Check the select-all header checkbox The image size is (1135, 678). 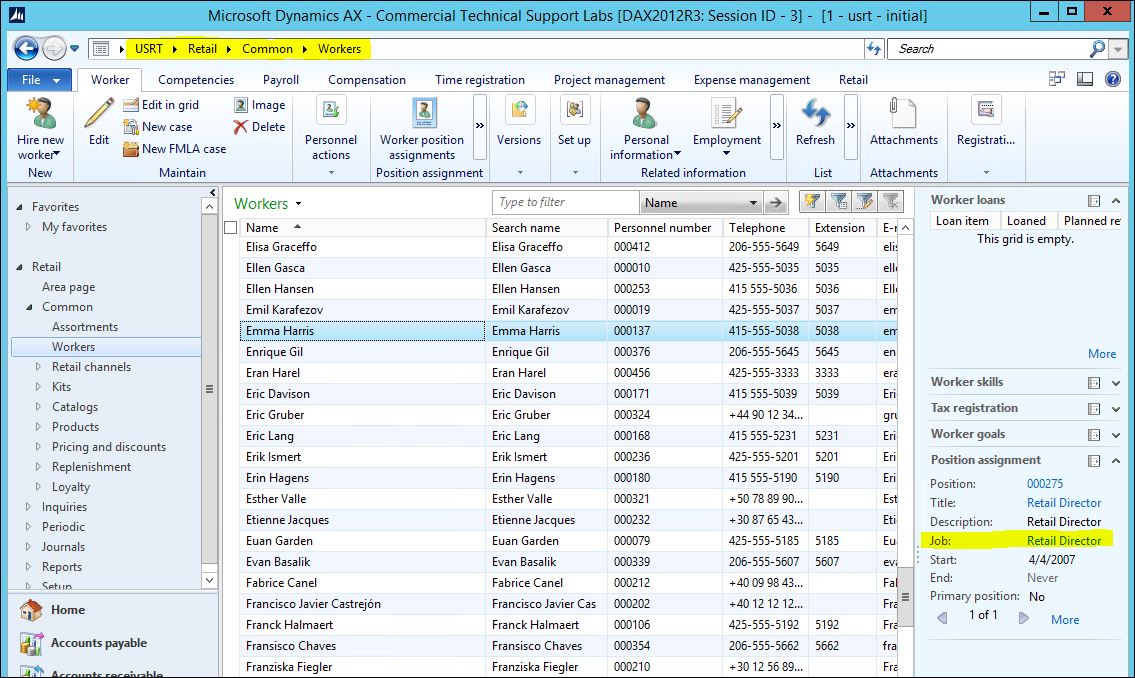click(x=230, y=227)
